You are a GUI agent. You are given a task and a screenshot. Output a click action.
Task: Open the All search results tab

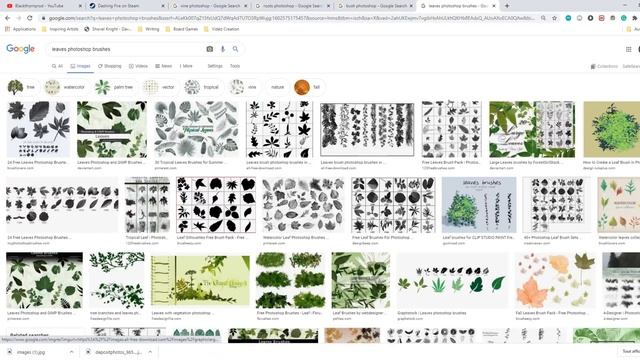57,66
